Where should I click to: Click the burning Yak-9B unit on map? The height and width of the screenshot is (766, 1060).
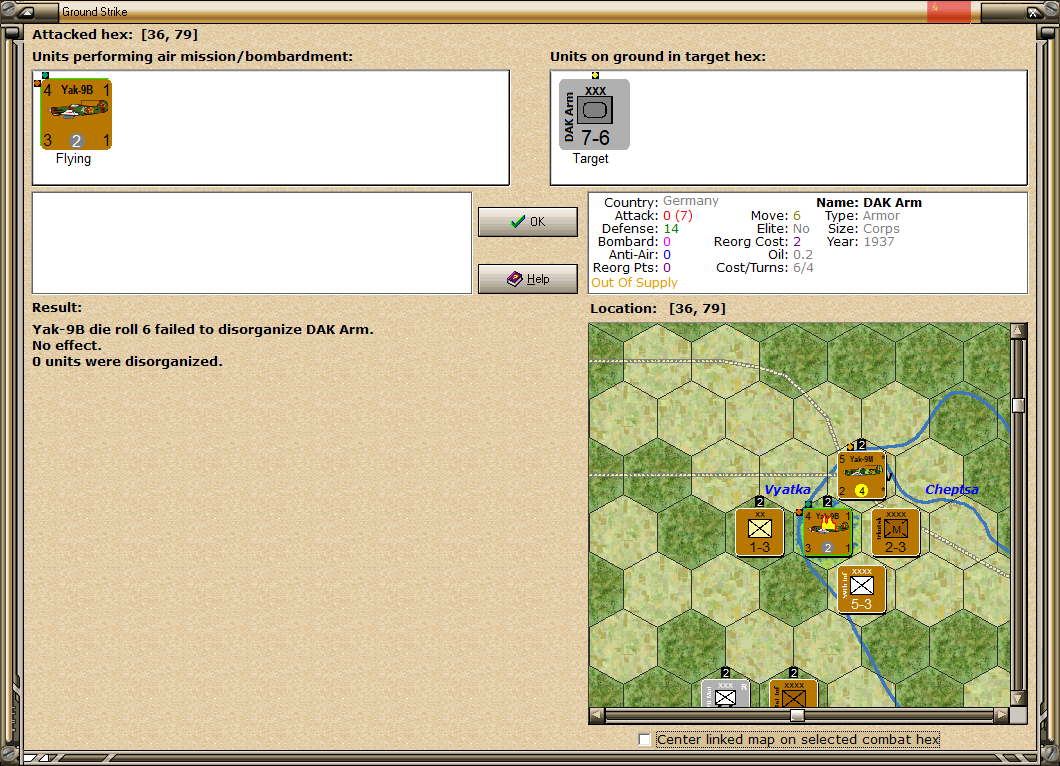pos(827,532)
